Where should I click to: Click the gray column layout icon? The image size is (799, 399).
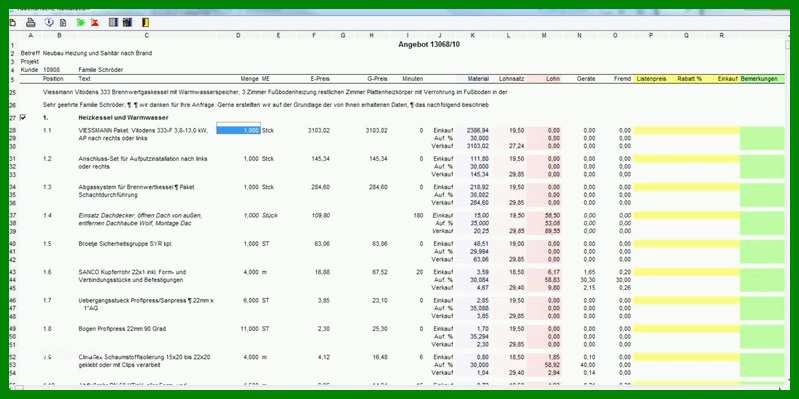(x=114, y=22)
